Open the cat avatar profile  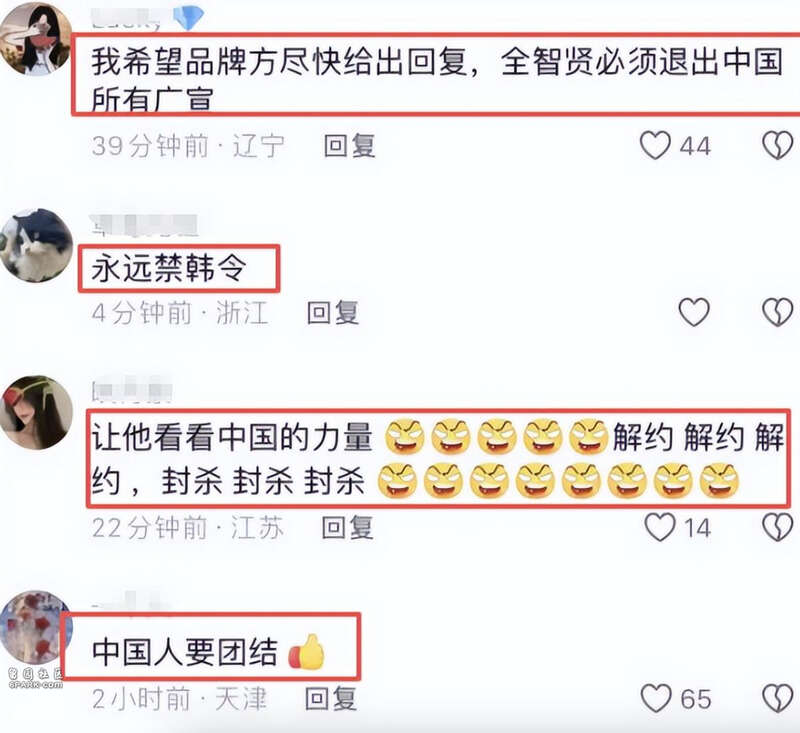pos(36,245)
